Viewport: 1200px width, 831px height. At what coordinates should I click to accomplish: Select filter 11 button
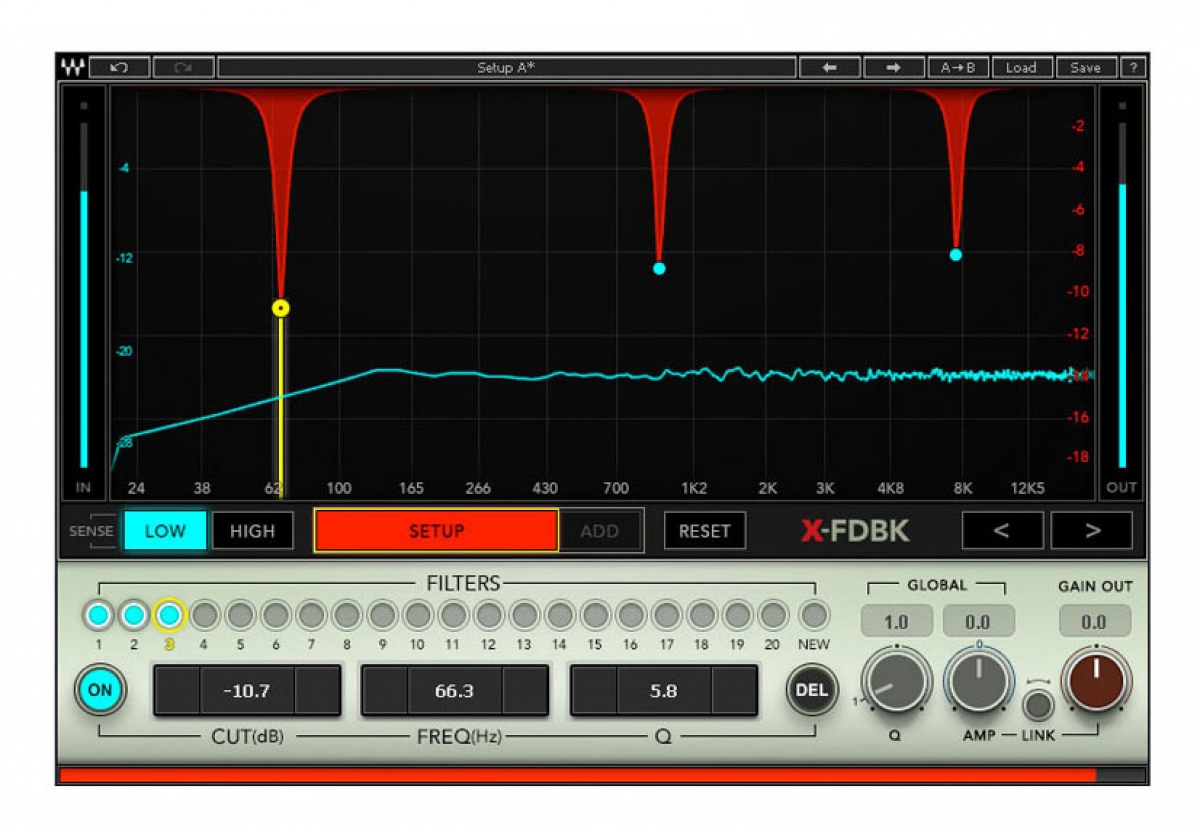(x=453, y=615)
